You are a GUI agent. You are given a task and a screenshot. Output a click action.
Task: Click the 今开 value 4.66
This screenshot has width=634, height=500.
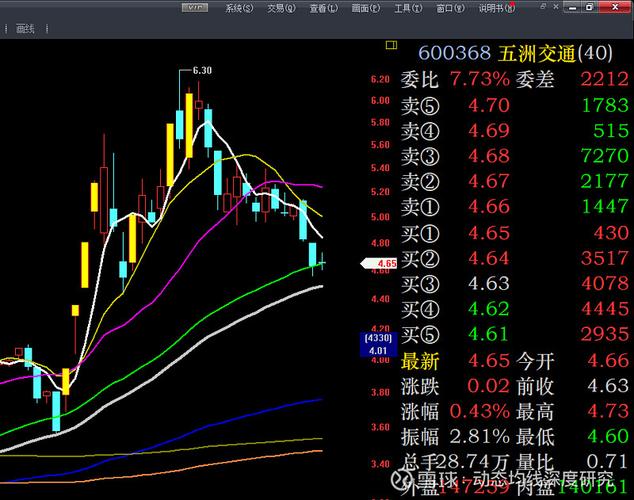608,361
